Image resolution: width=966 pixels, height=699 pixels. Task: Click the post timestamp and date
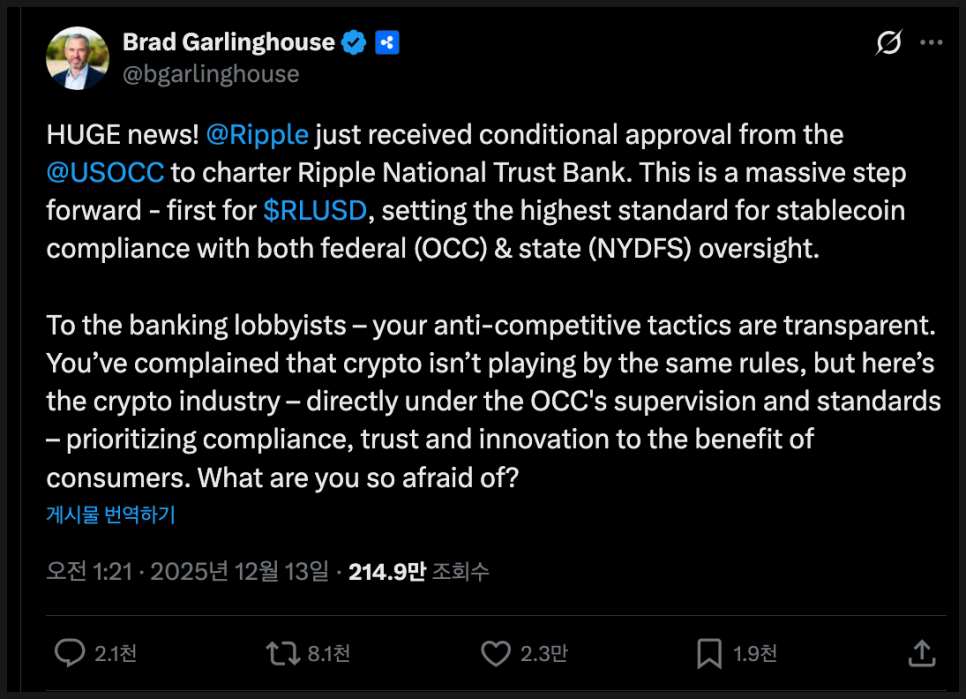click(187, 572)
